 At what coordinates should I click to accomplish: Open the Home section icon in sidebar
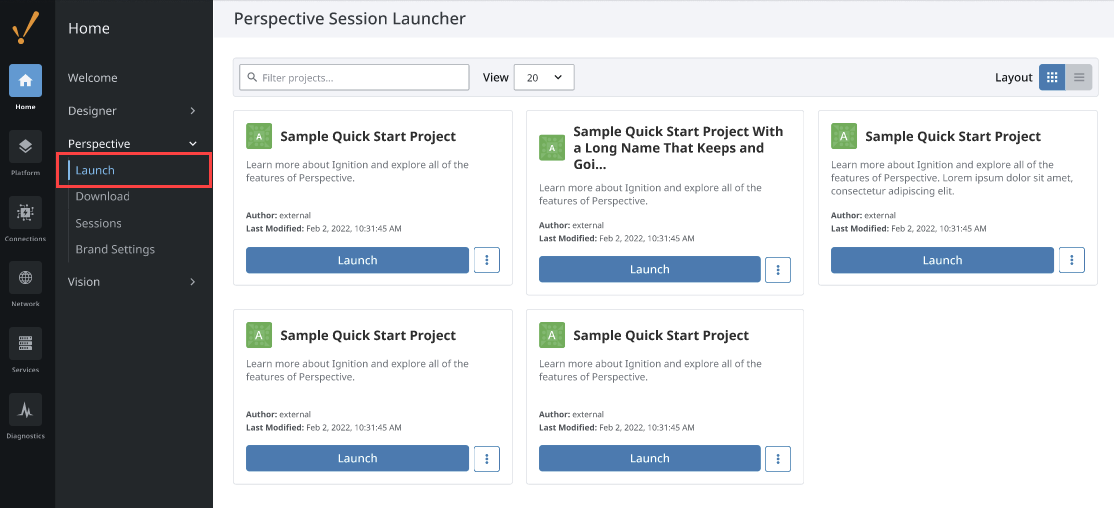[x=26, y=80]
